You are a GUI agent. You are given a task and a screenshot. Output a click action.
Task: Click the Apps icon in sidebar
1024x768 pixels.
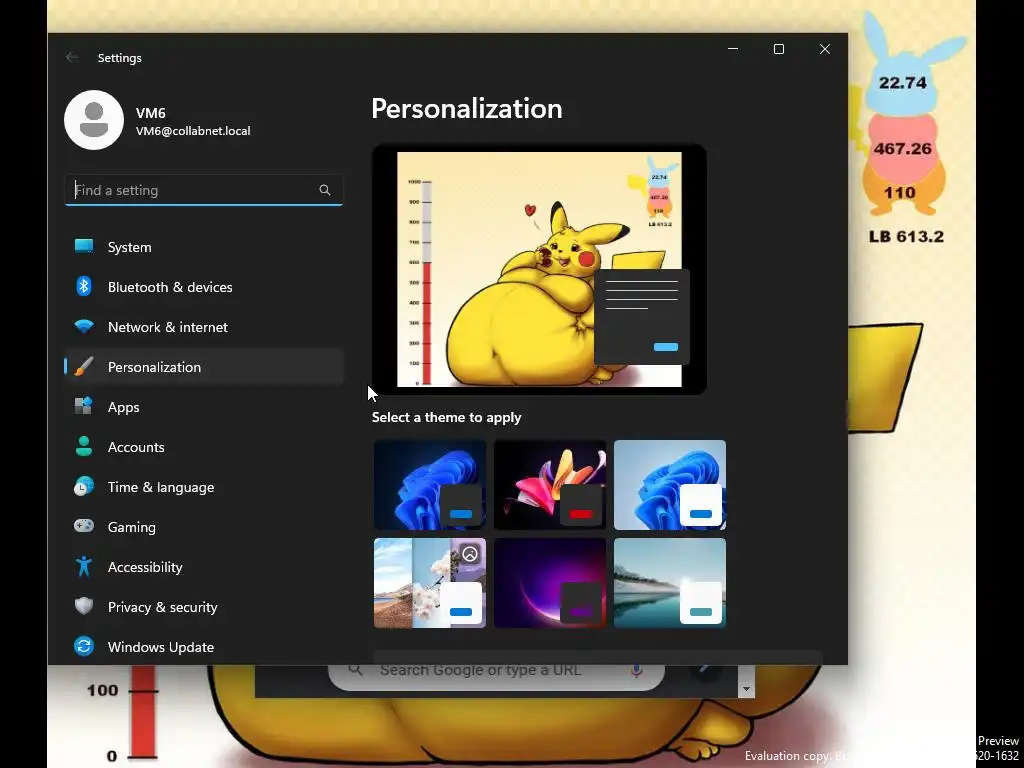[x=84, y=406]
